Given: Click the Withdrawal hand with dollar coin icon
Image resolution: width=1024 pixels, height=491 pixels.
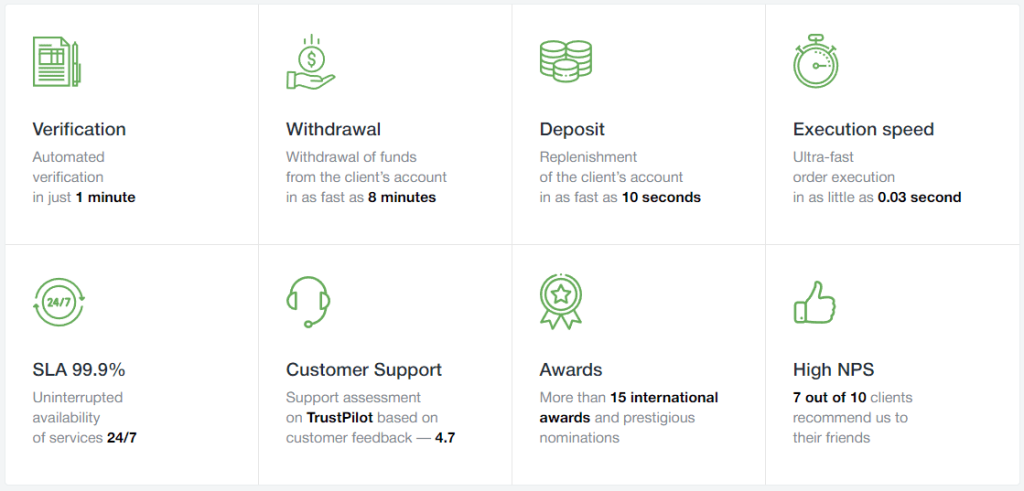Looking at the screenshot, I should (x=311, y=61).
